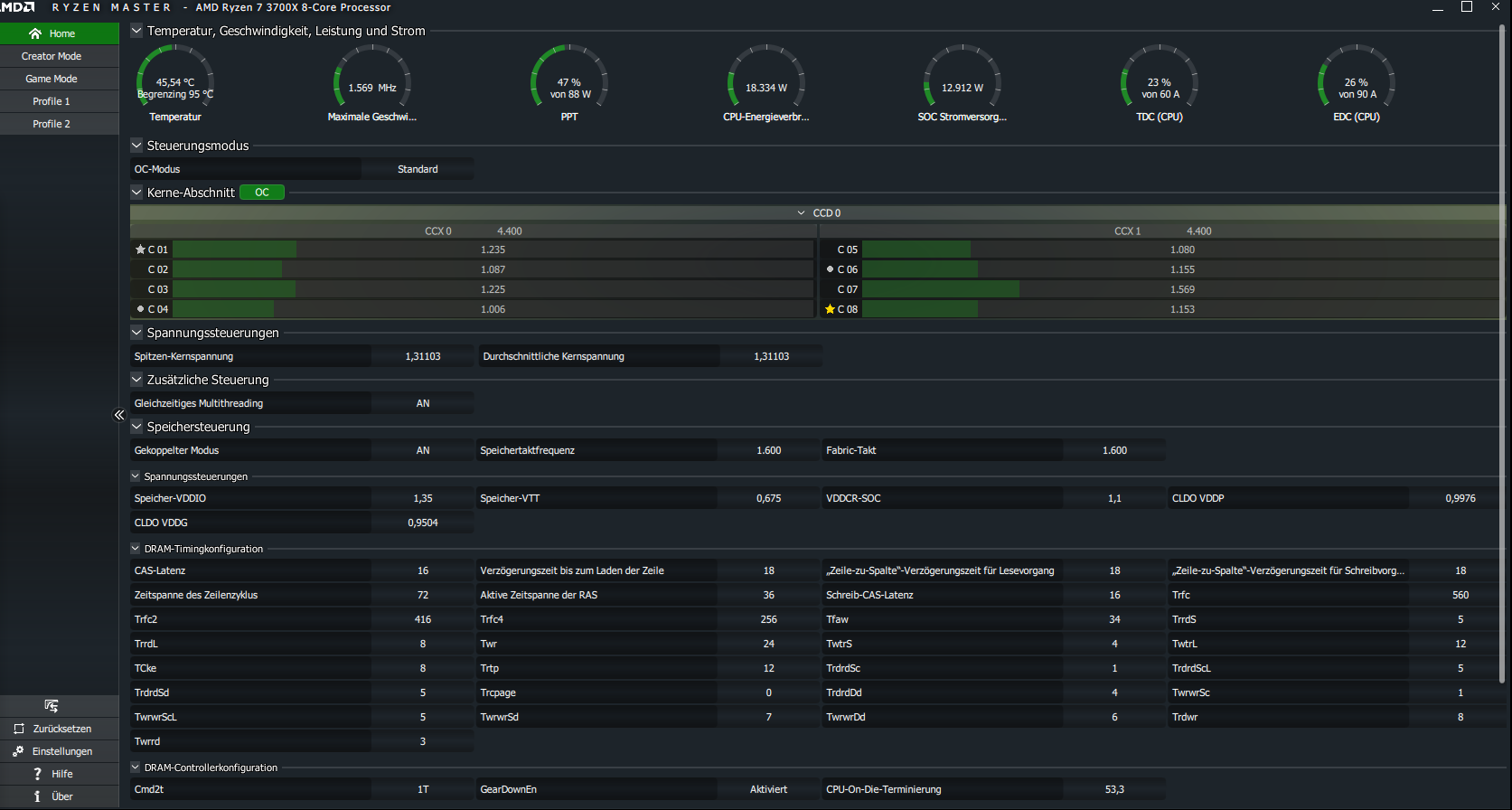Click the Zurücksetzen reset icon
1512x810 pixels.
point(19,729)
